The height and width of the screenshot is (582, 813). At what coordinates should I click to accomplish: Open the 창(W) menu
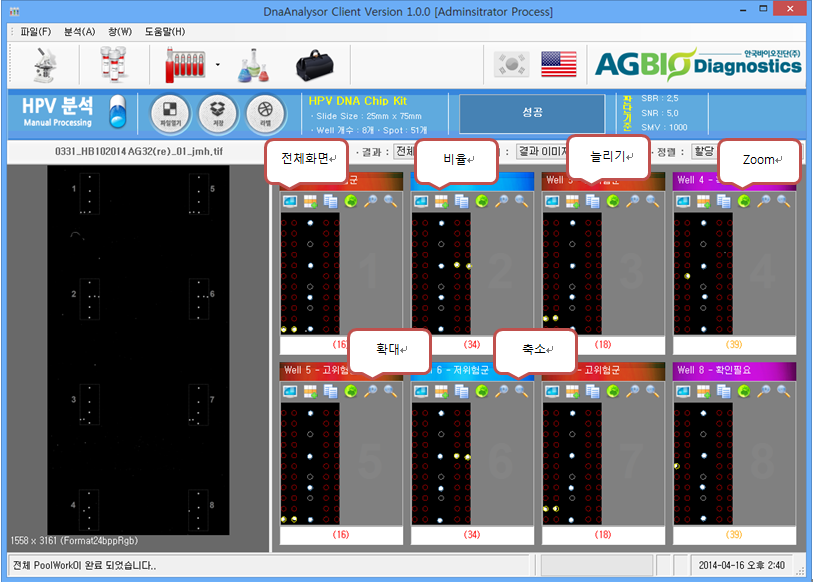click(120, 32)
